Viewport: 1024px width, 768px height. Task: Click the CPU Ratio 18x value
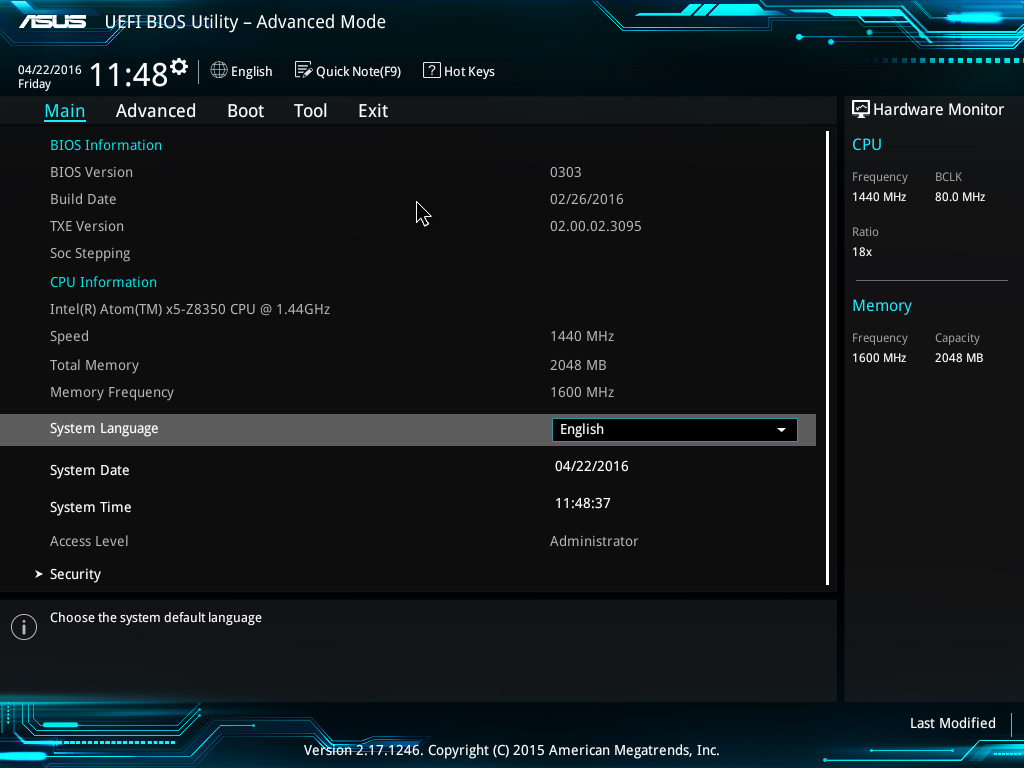tap(862, 251)
